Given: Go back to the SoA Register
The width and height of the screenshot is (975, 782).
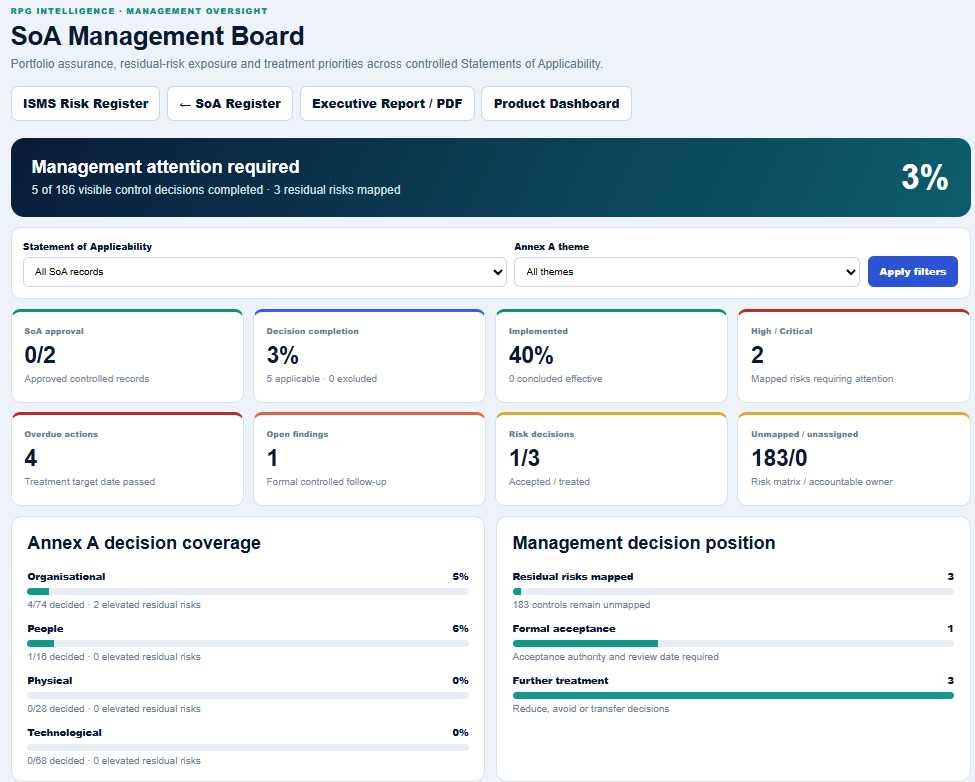Looking at the screenshot, I should (x=230, y=103).
